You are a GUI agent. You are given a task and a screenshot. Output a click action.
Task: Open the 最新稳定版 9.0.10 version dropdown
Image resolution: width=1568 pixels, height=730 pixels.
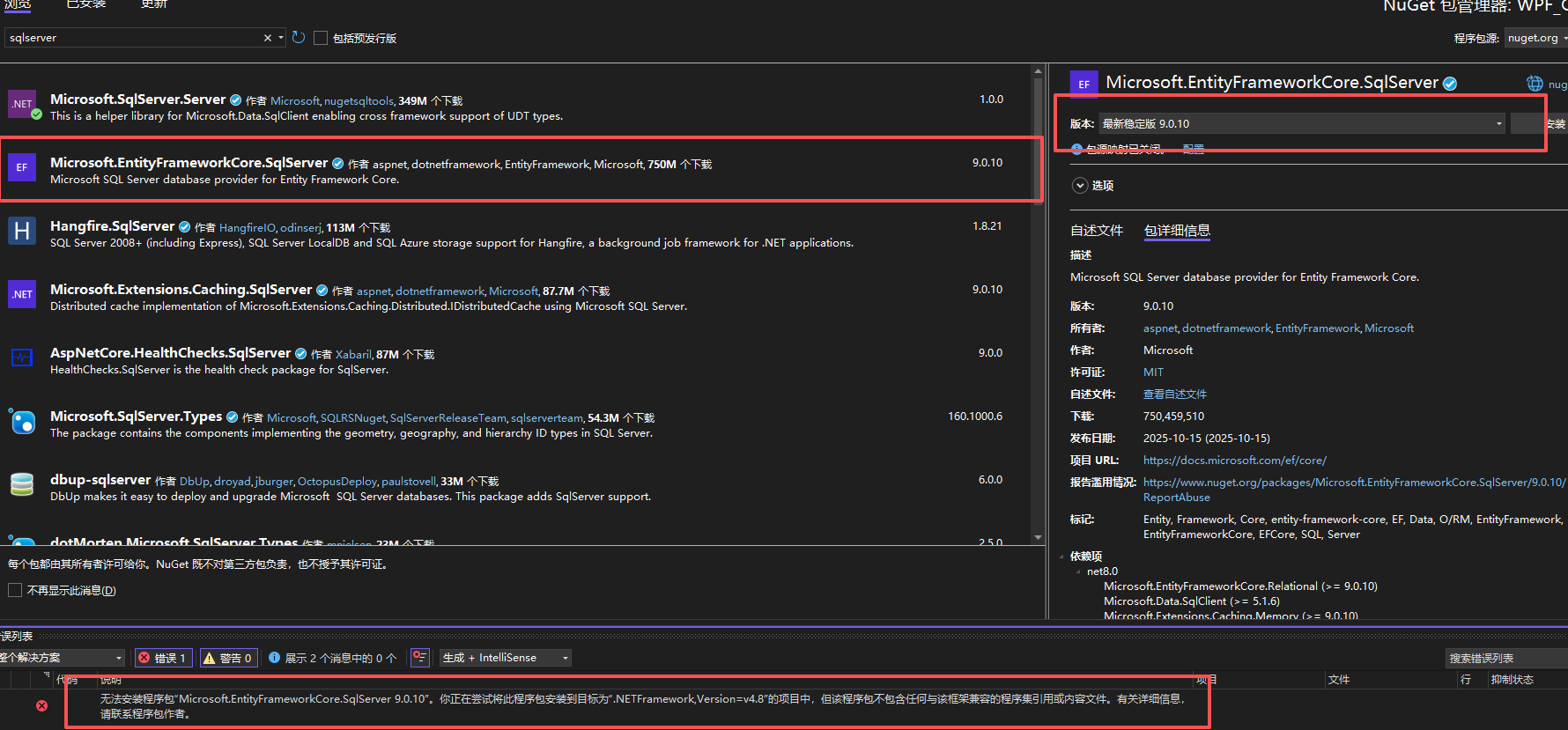coord(1302,124)
